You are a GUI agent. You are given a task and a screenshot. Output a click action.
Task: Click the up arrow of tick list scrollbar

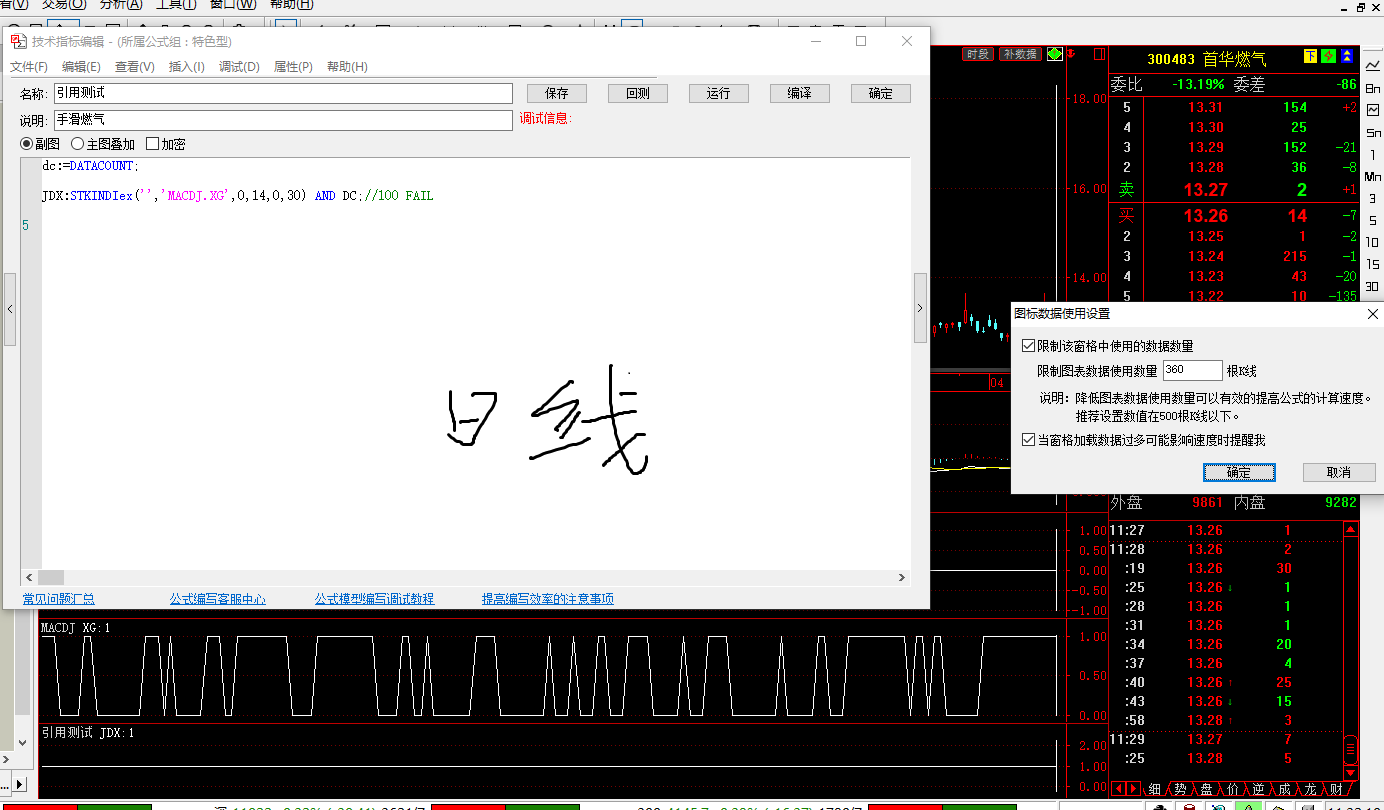[x=1351, y=529]
